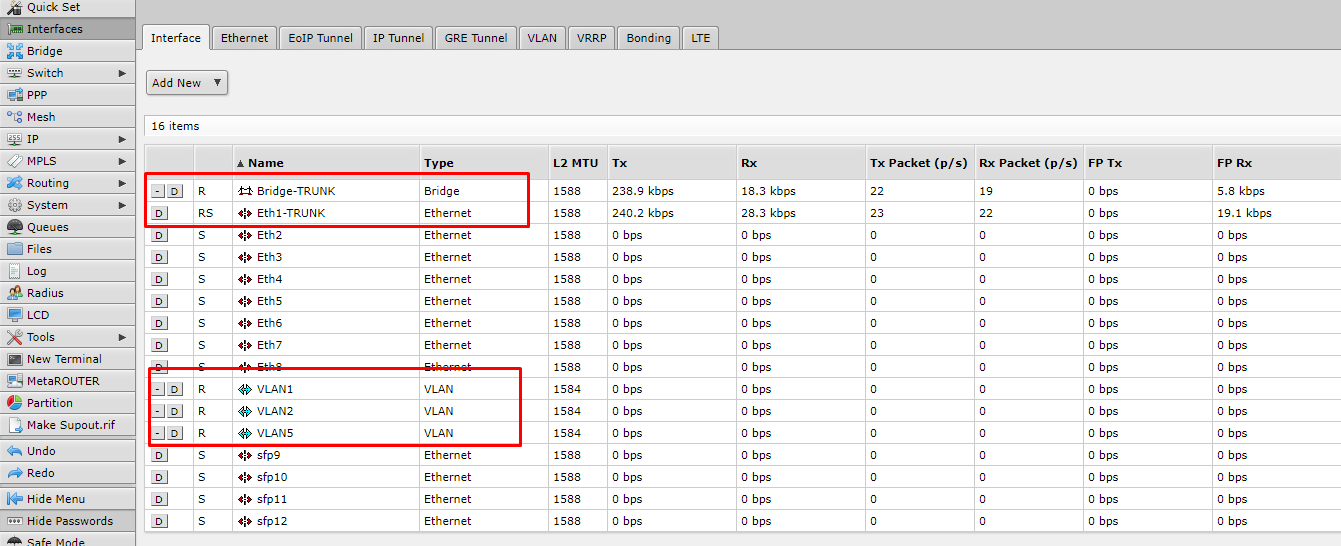Click the L2 MTU column header
Image resolution: width=1341 pixels, height=546 pixels.
pos(576,163)
